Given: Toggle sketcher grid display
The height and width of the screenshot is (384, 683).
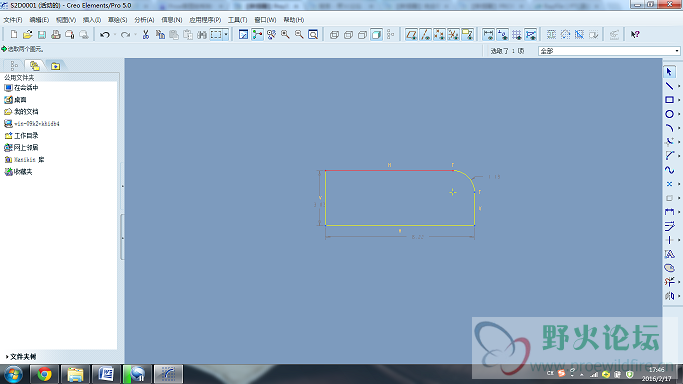Looking at the screenshot, I should point(517,34).
